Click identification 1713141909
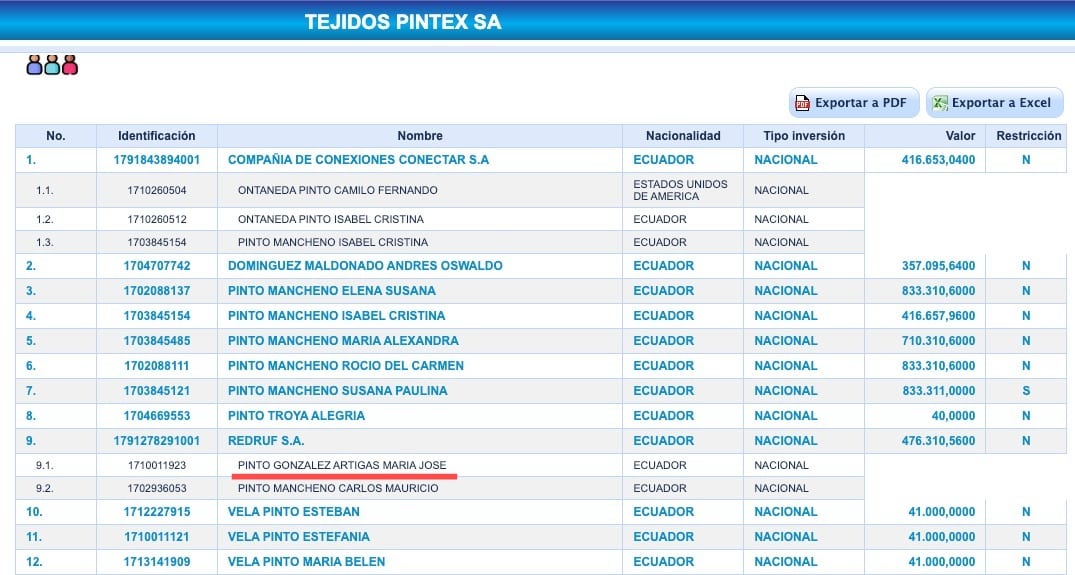The image size is (1075, 575). (157, 562)
